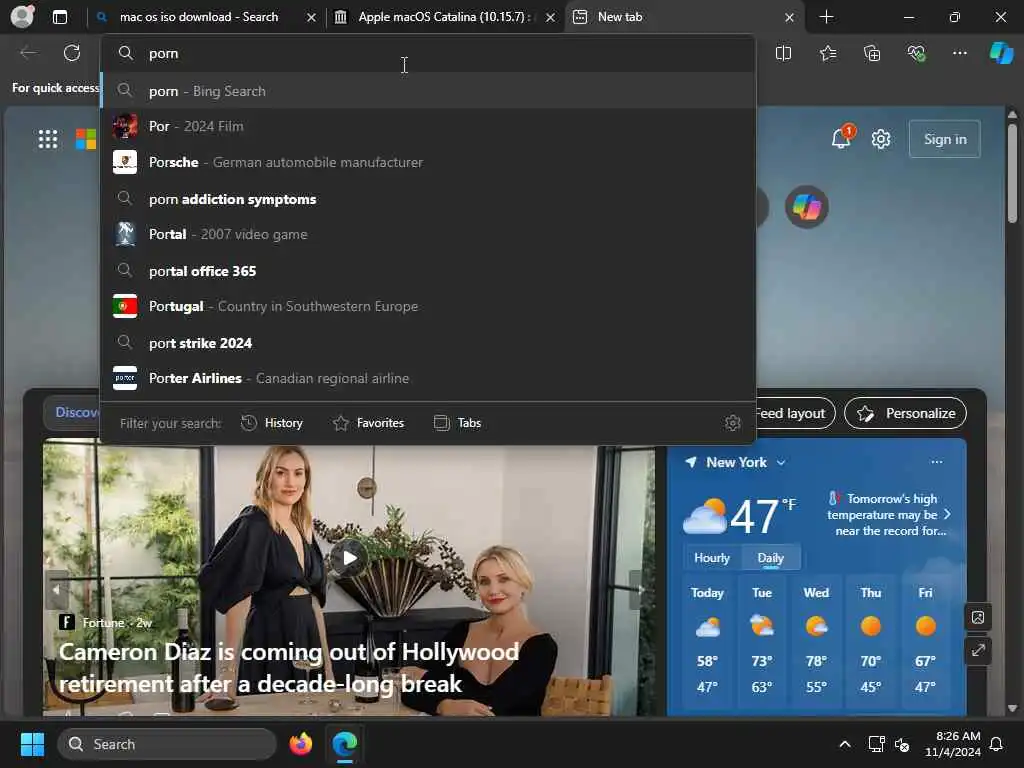Expand tomorrow's high temperature alert chevron

pyautogui.click(x=947, y=515)
